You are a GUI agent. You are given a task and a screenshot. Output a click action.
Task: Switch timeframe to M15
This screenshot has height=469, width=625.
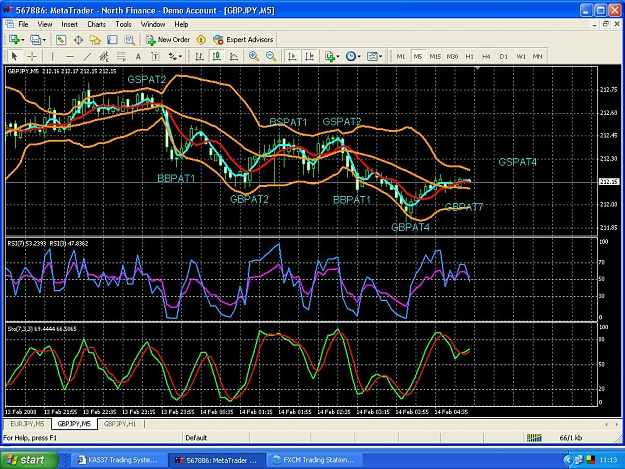pyautogui.click(x=435, y=57)
